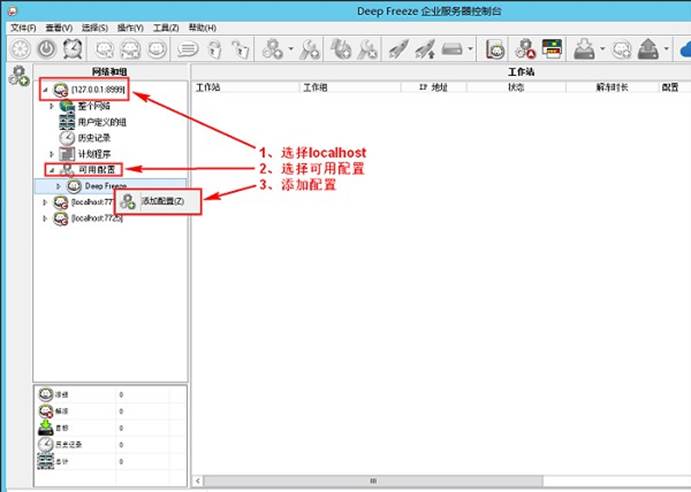Image resolution: width=691 pixels, height=492 pixels.
Task: Collapse the 可用配置 tree node arrow
Action: (52, 170)
